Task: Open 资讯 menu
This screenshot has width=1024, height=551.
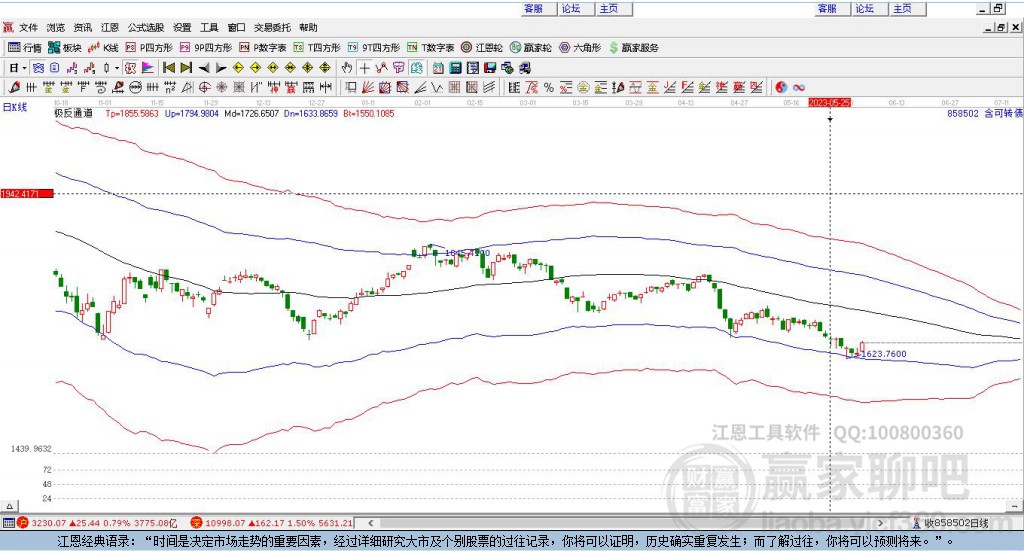Action: [x=82, y=27]
